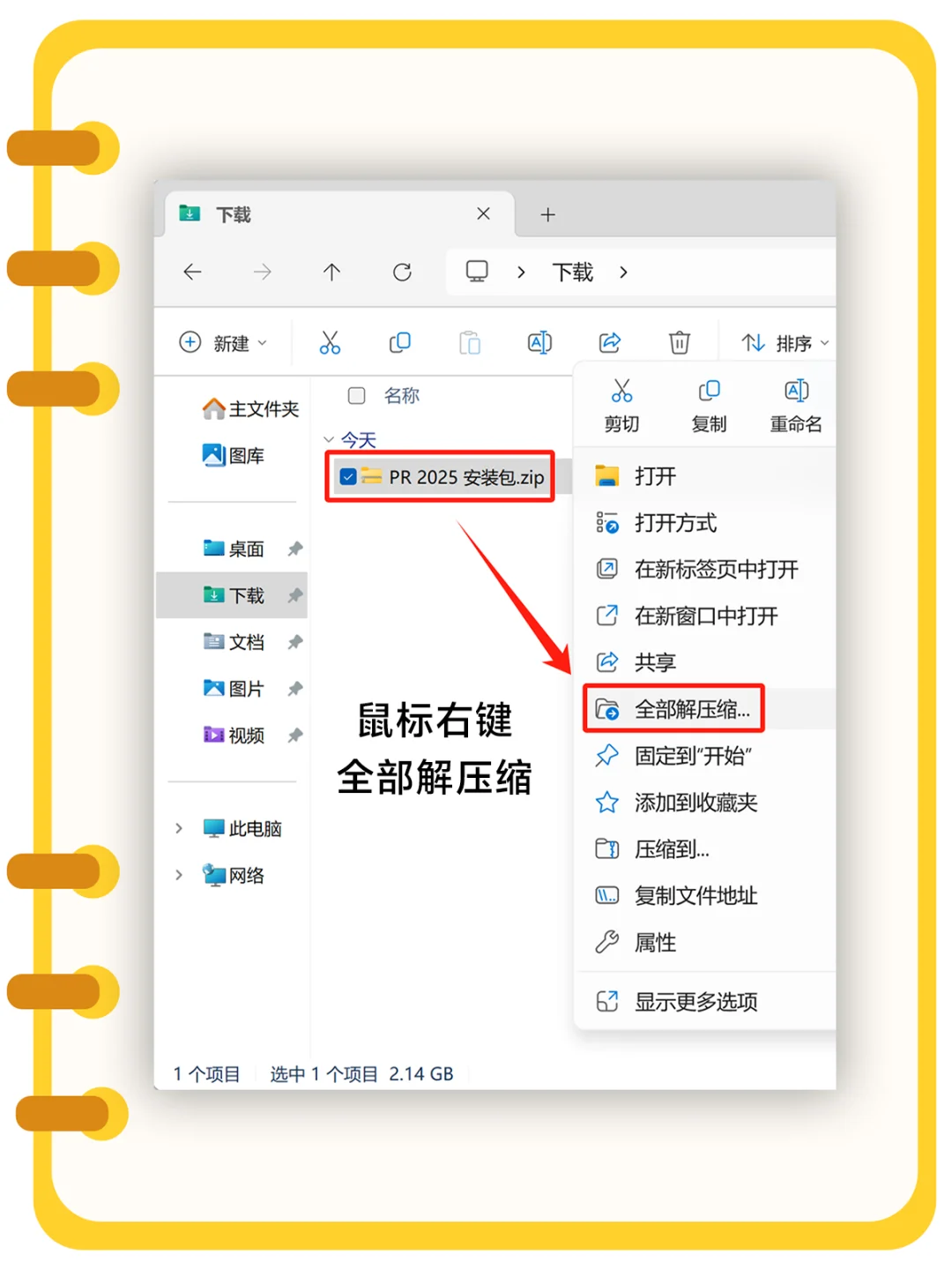Click 显示更多选项 at the menu bottom
Viewport: 952px width, 1270px height.
tap(696, 1001)
